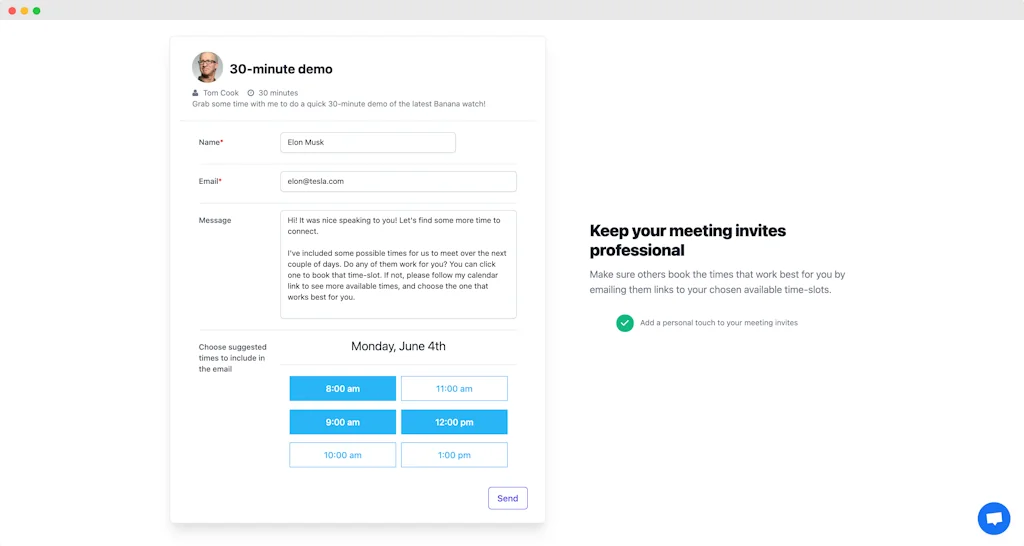Click Tom Cook's profile avatar

tap(208, 68)
